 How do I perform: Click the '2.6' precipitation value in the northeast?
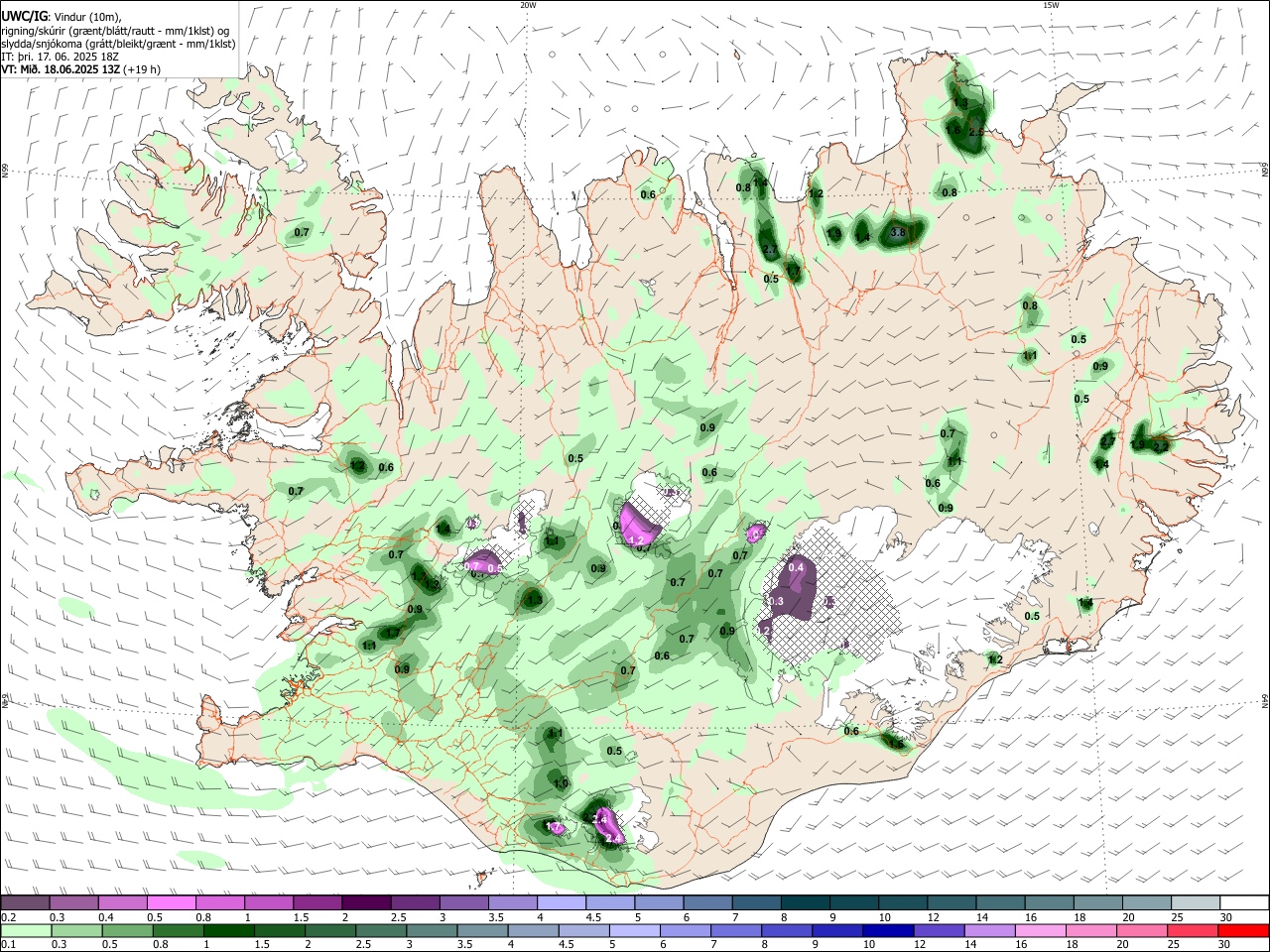pos(975,132)
